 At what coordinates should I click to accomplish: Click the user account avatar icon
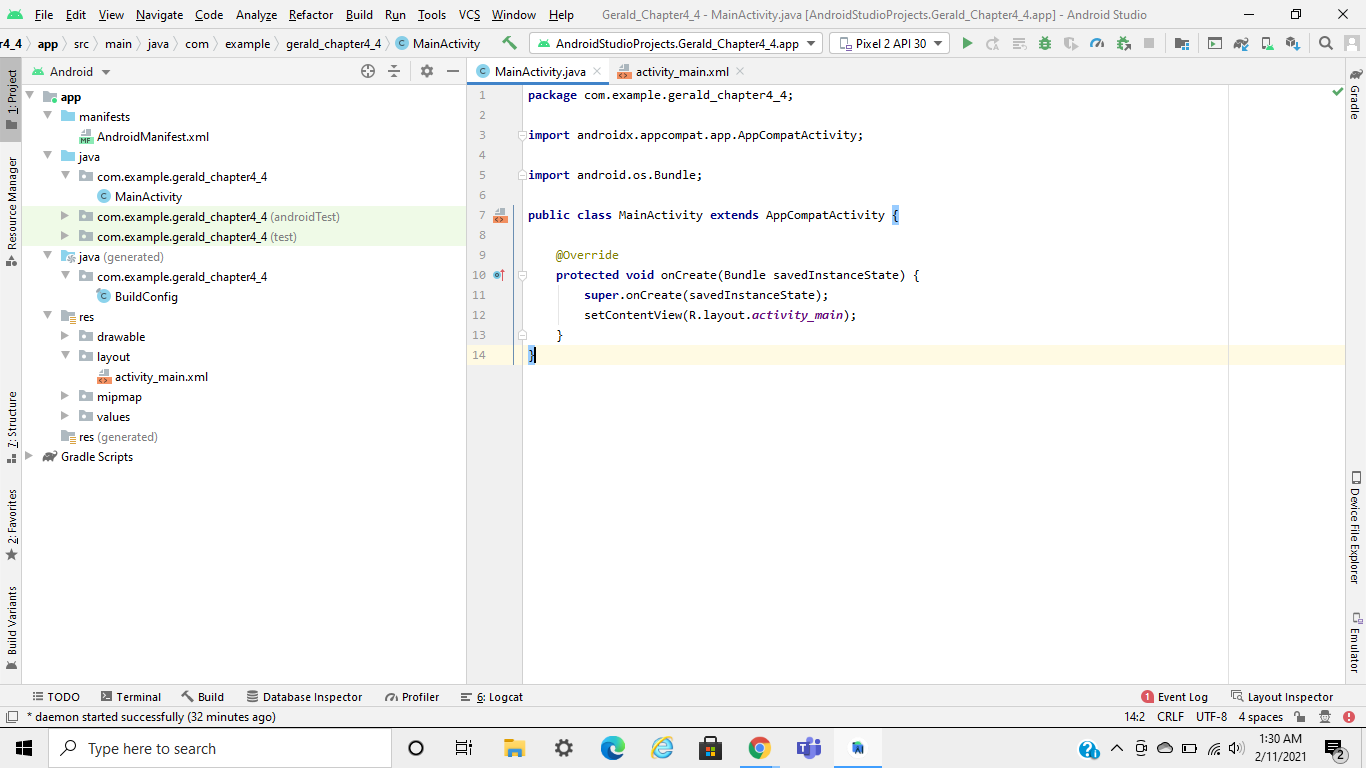[1352, 44]
